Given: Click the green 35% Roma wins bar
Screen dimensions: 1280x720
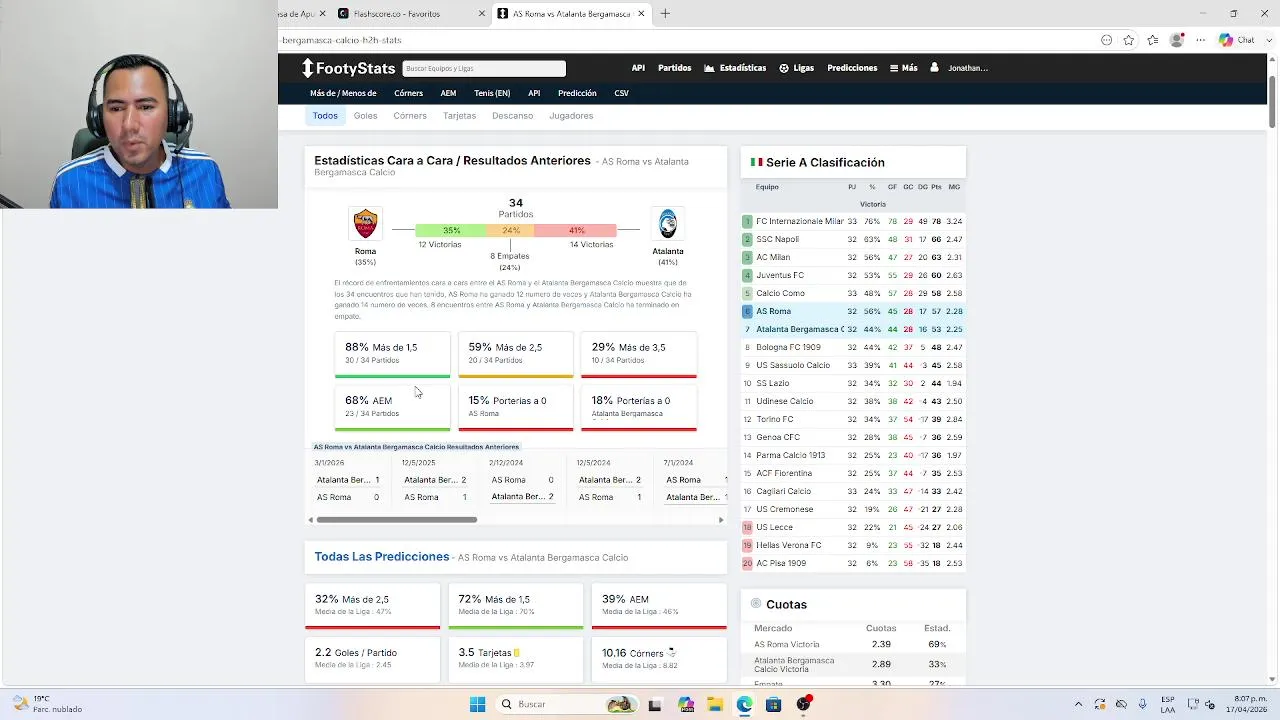Looking at the screenshot, I should coord(451,230).
